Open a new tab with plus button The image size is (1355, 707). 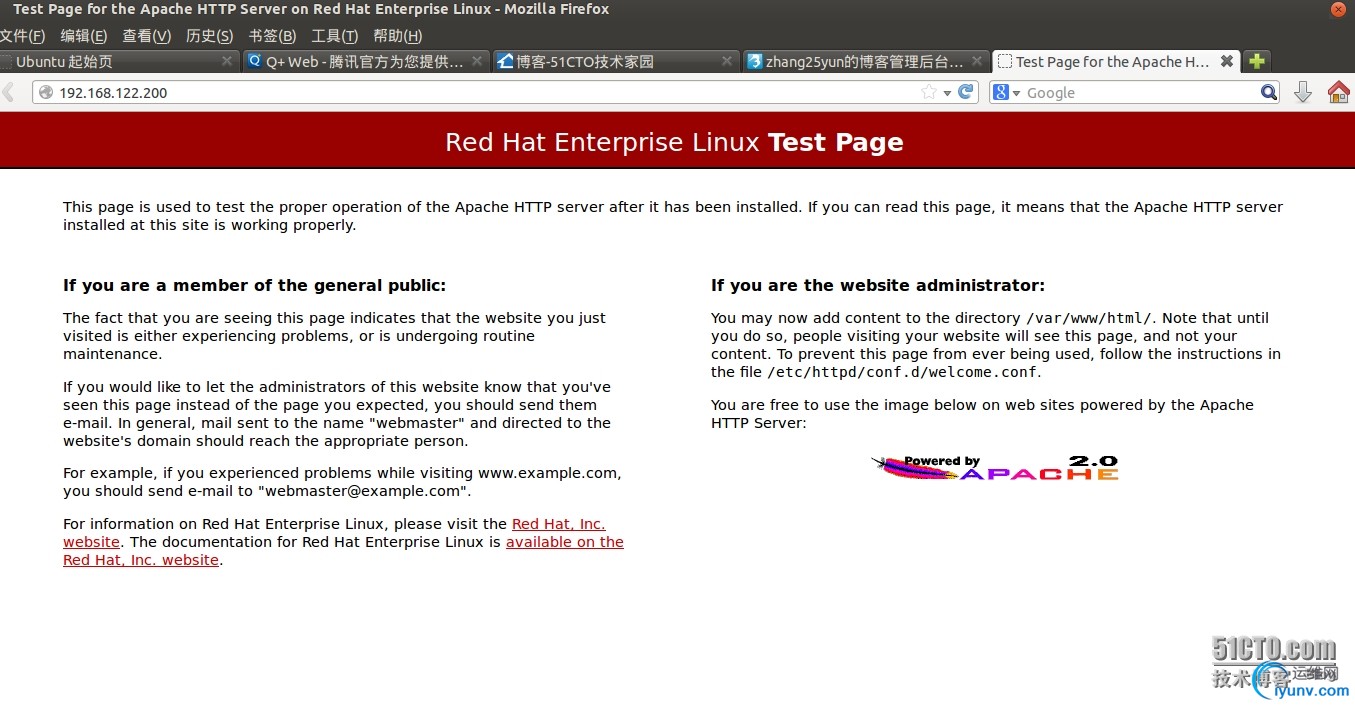[x=1257, y=61]
